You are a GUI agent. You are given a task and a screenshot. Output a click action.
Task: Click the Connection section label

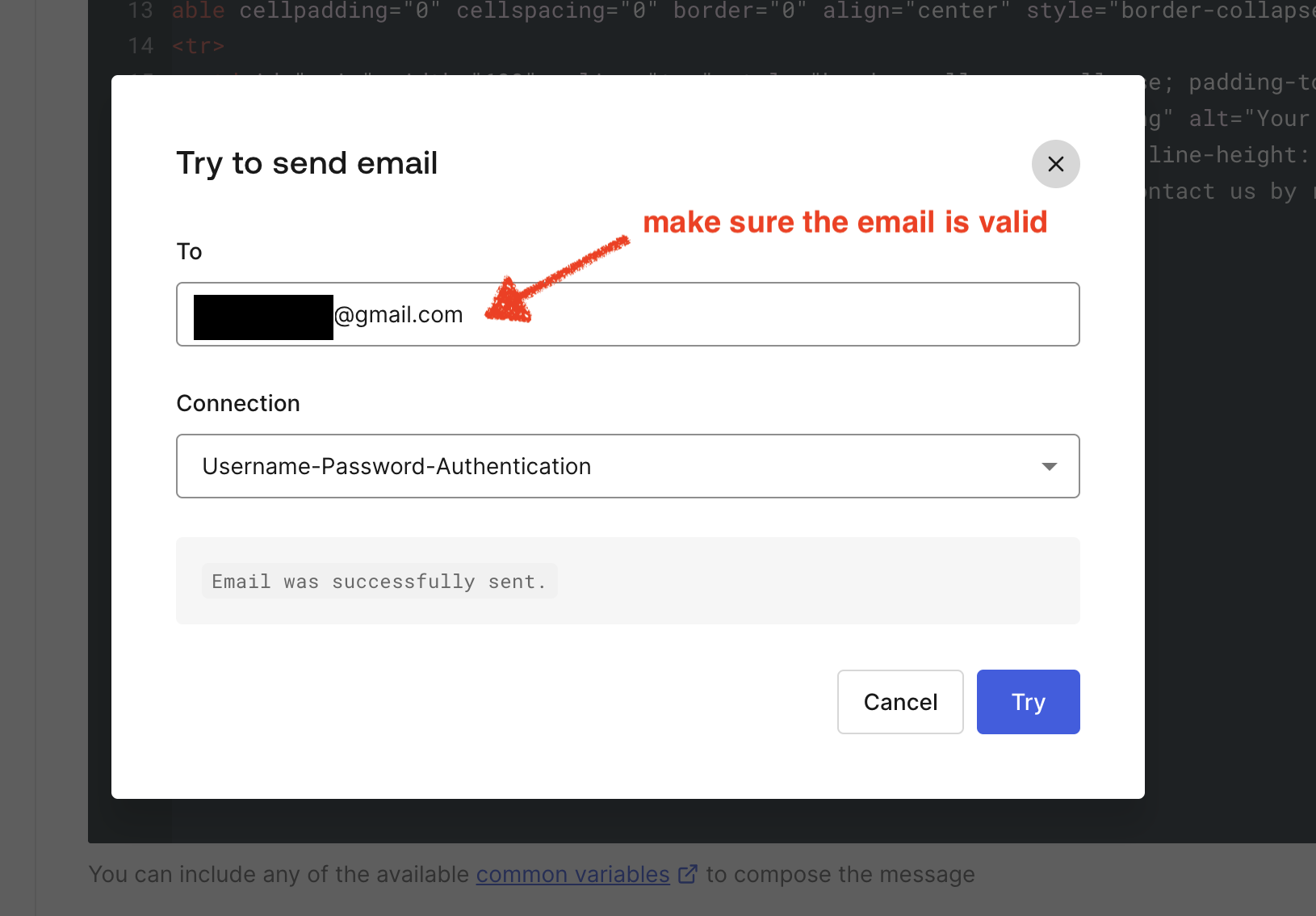coord(238,403)
